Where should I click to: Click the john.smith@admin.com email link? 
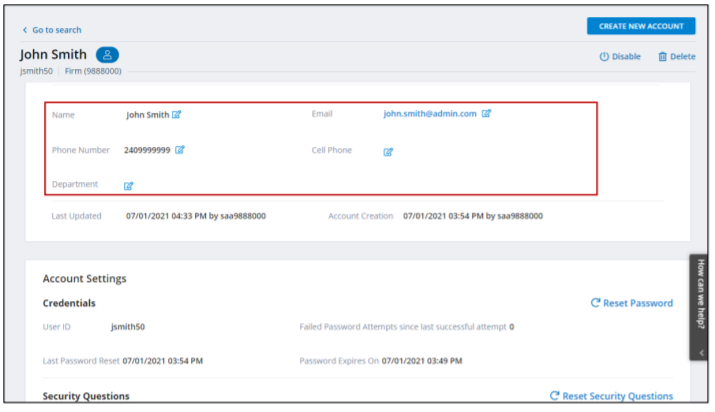[x=430, y=114]
